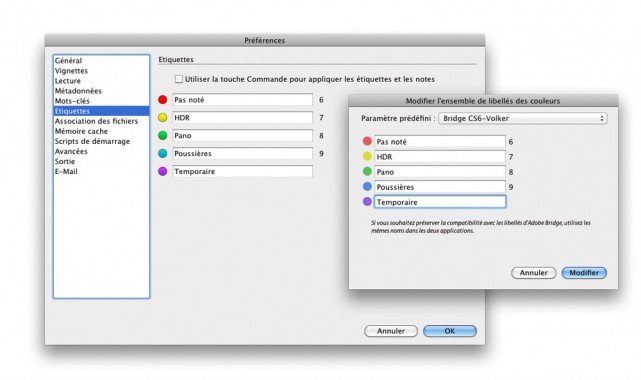641x380 pixels.
Task: Click the Modifier button
Action: (x=584, y=273)
